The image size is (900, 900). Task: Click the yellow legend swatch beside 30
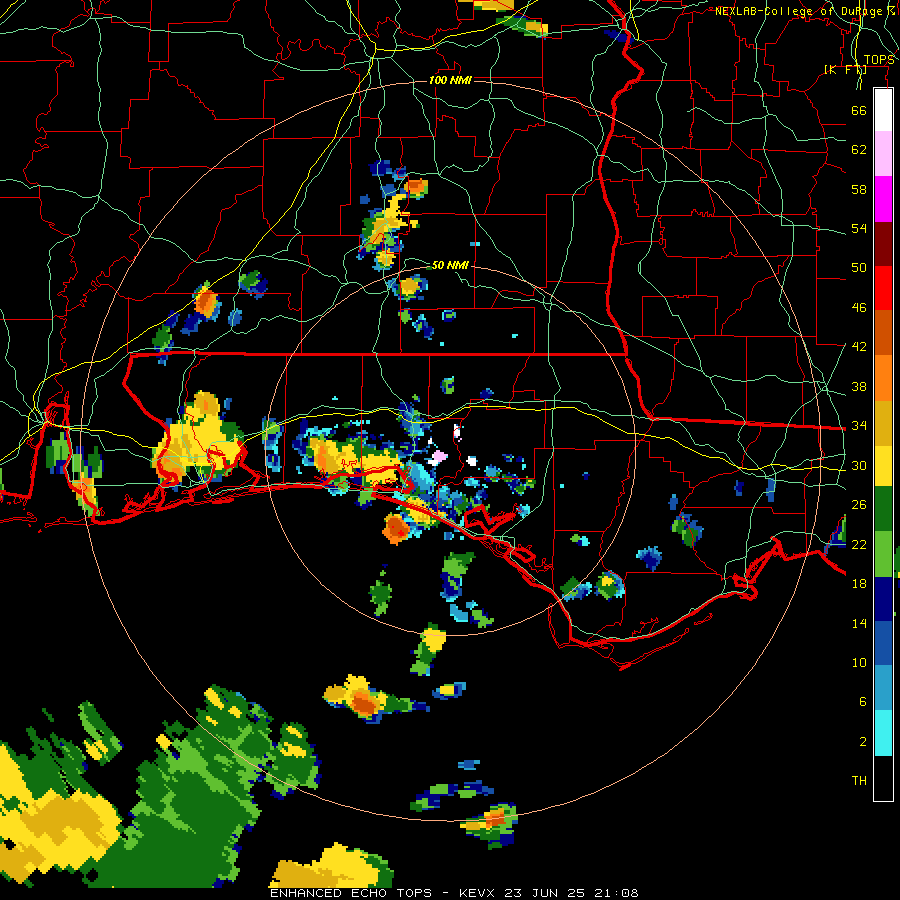[x=883, y=465]
